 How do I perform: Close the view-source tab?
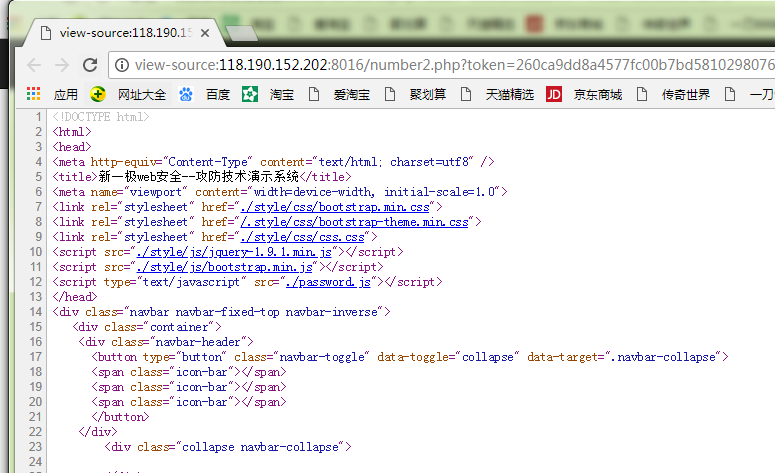[x=205, y=33]
